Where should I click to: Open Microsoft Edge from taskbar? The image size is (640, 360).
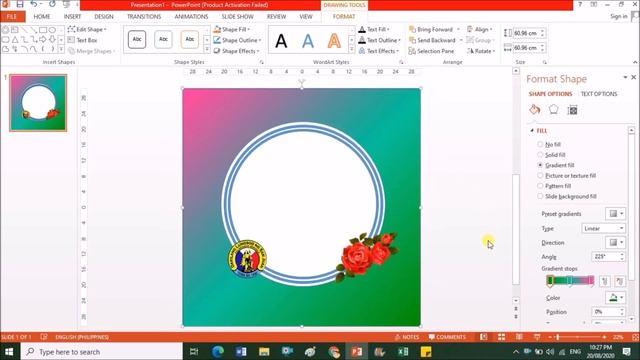coord(218,351)
